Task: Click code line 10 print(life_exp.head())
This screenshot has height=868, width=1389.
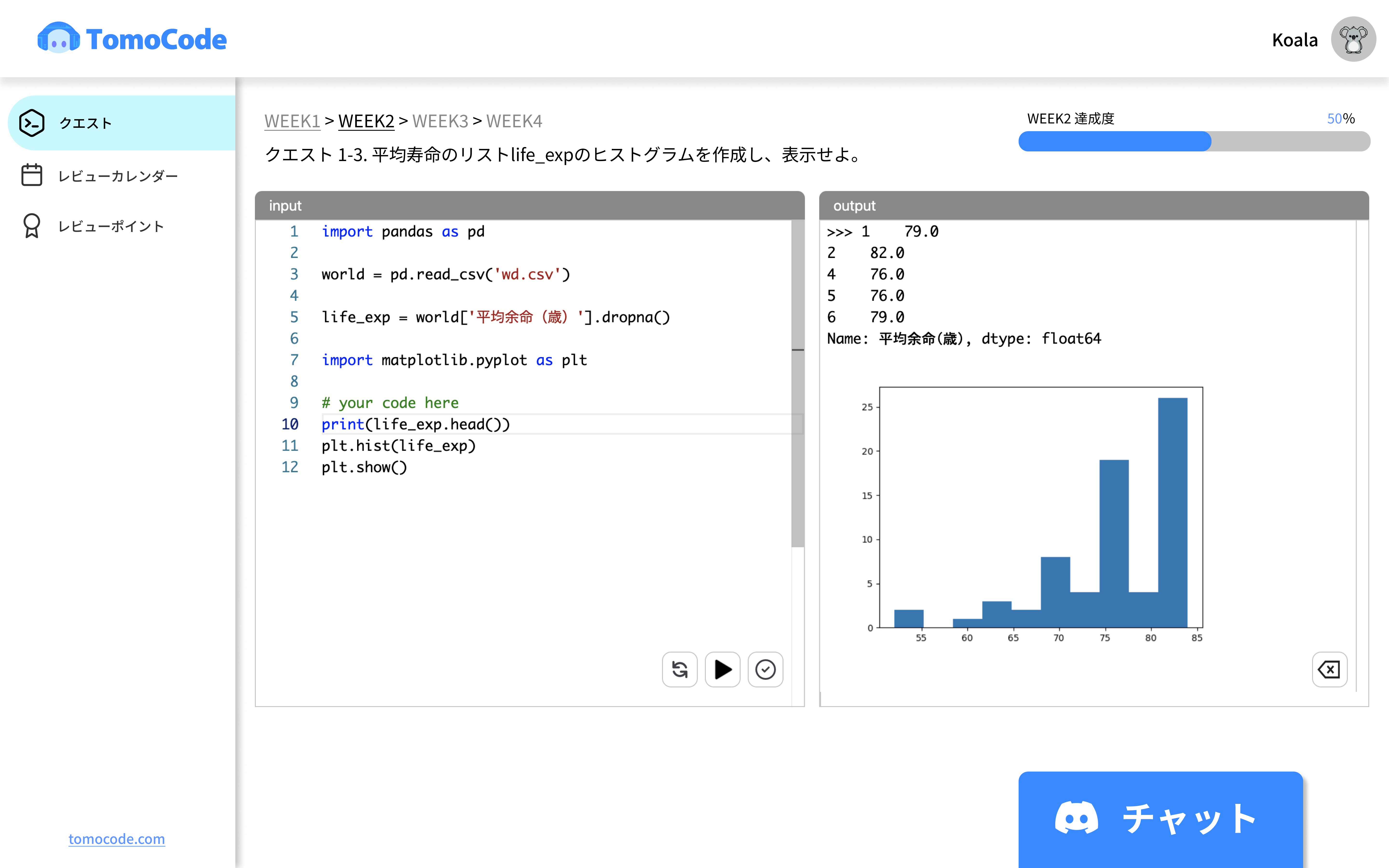Action: point(415,424)
